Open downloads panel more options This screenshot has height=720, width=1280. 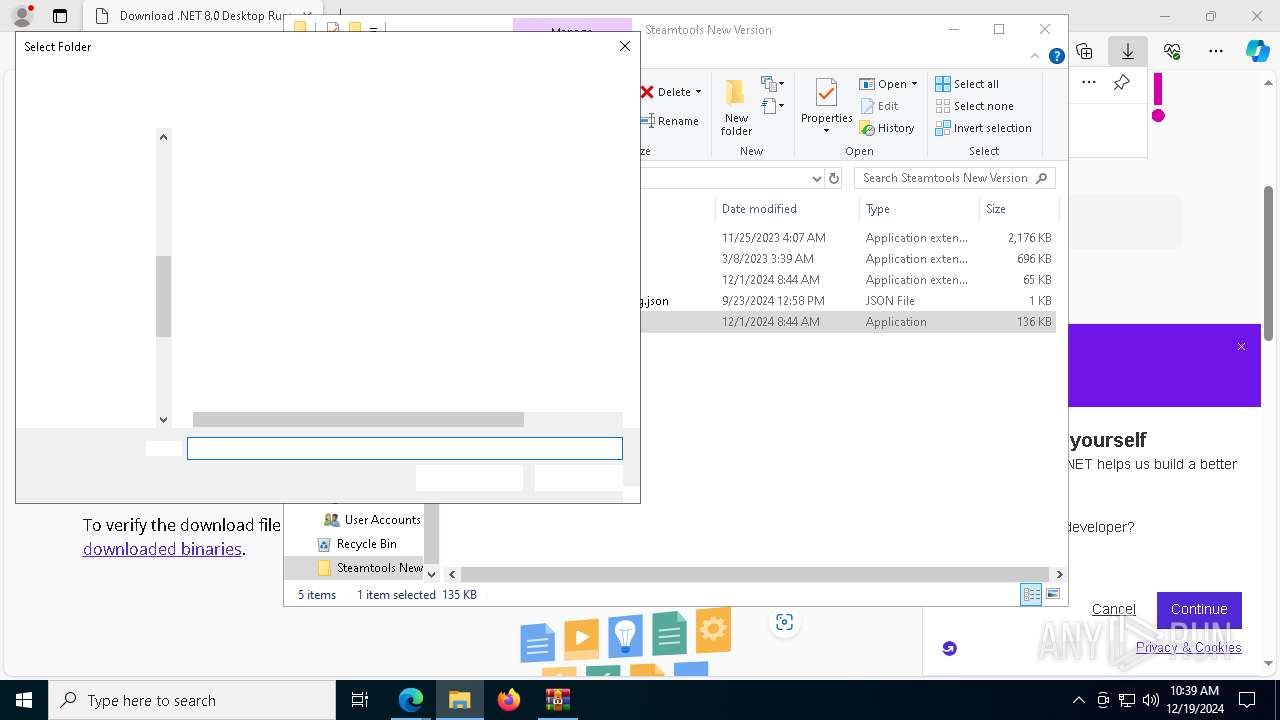tap(1089, 83)
